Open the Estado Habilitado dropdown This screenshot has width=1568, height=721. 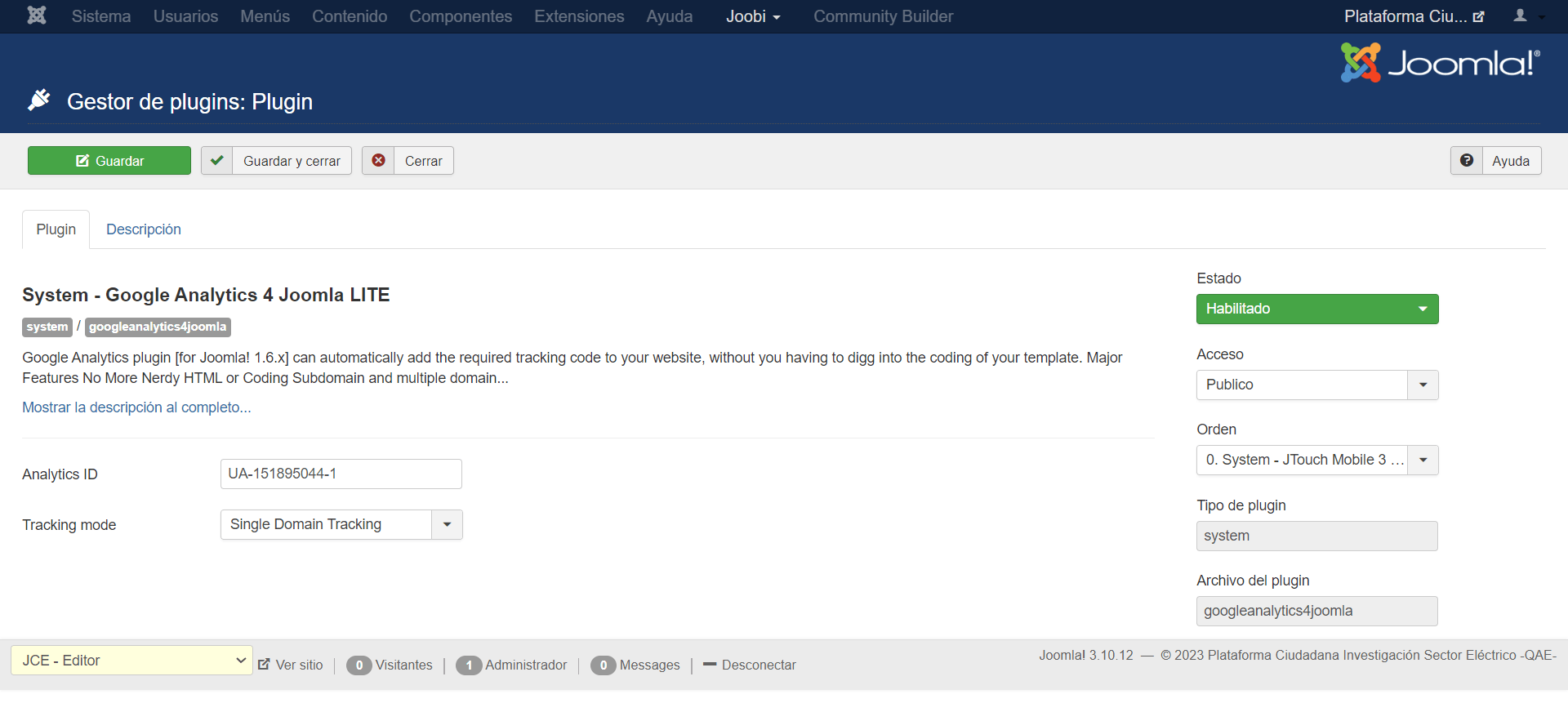click(1317, 309)
